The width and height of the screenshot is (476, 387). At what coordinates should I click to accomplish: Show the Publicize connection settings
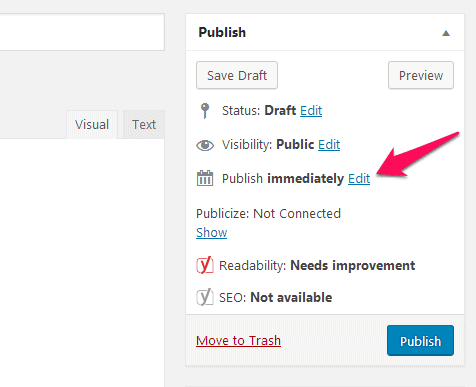tap(212, 232)
